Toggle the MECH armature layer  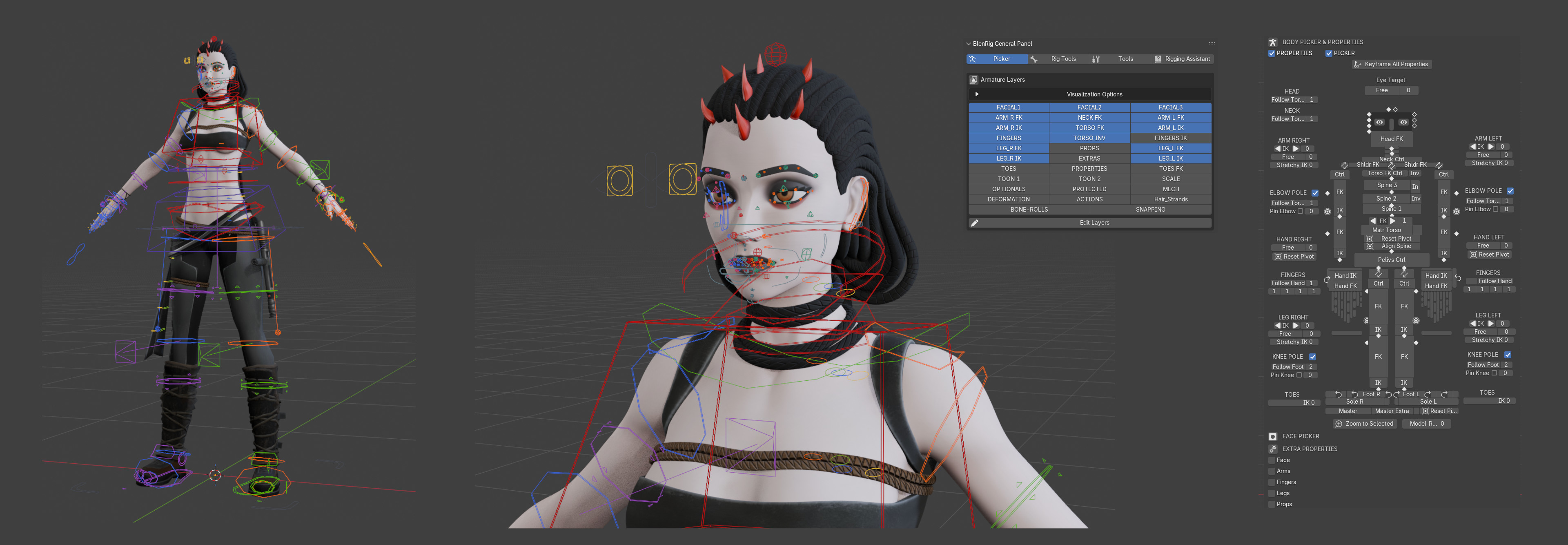pyautogui.click(x=1171, y=190)
